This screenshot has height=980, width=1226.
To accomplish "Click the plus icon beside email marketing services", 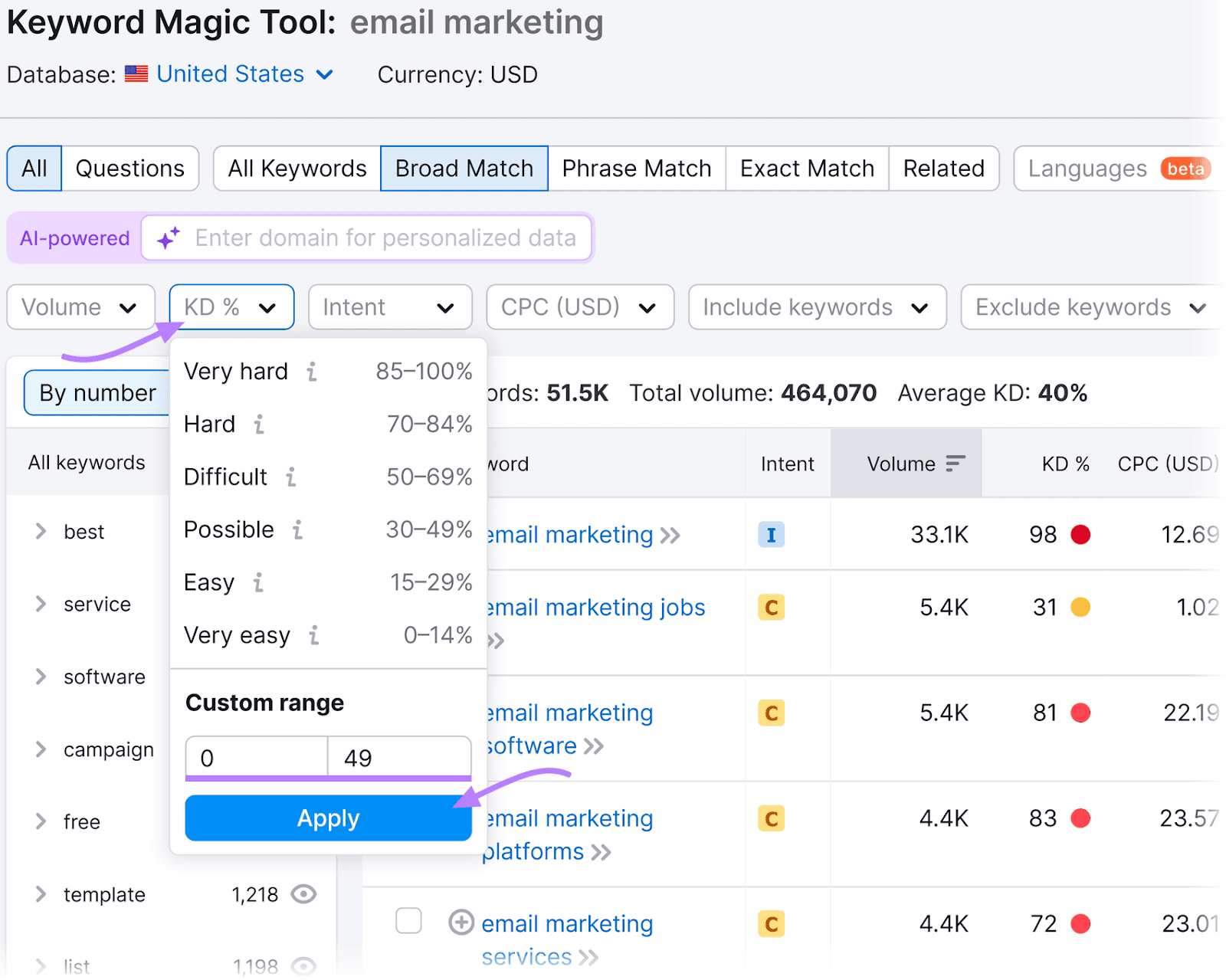I will 461,923.
